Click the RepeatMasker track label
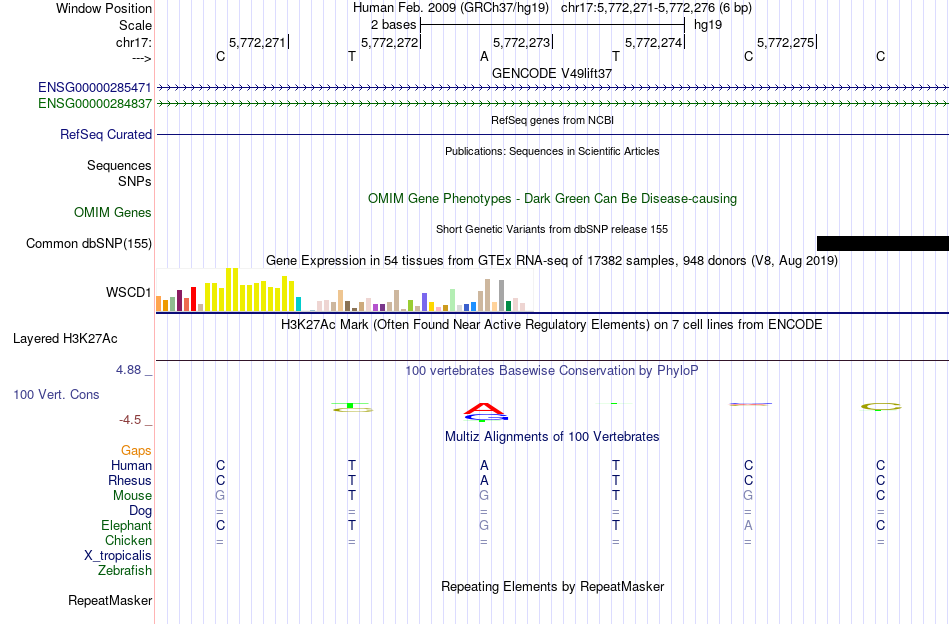Screen dimensions: 950x624 [x=110, y=600]
